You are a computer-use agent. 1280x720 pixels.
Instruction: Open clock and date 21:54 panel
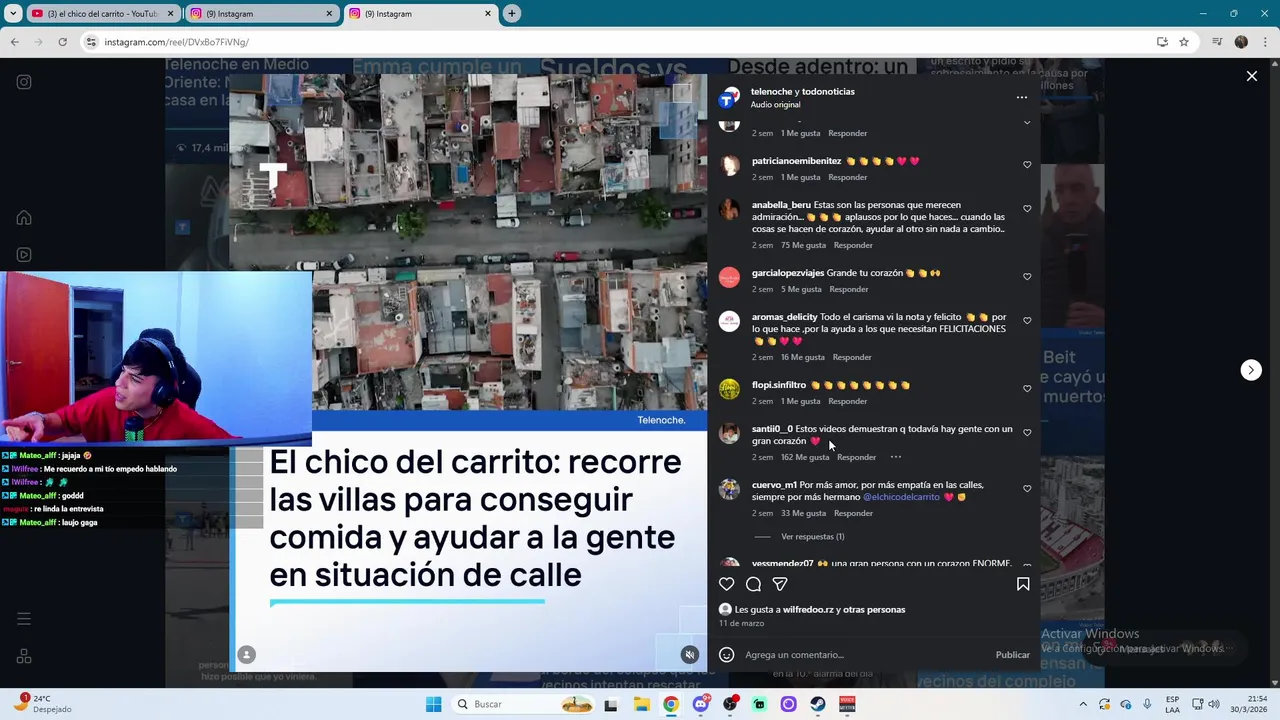[1247, 704]
